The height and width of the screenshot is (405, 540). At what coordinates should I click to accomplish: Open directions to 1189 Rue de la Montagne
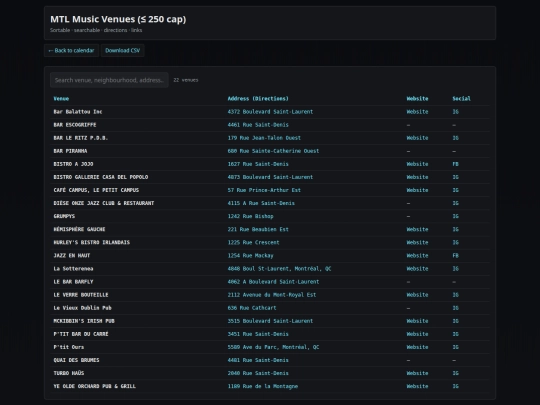point(263,386)
